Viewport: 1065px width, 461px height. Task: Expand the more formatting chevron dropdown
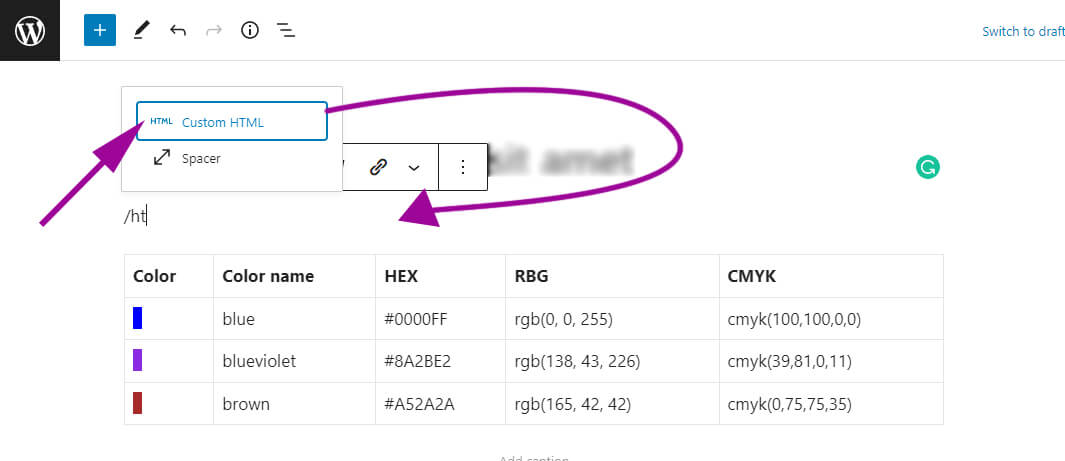(x=414, y=168)
